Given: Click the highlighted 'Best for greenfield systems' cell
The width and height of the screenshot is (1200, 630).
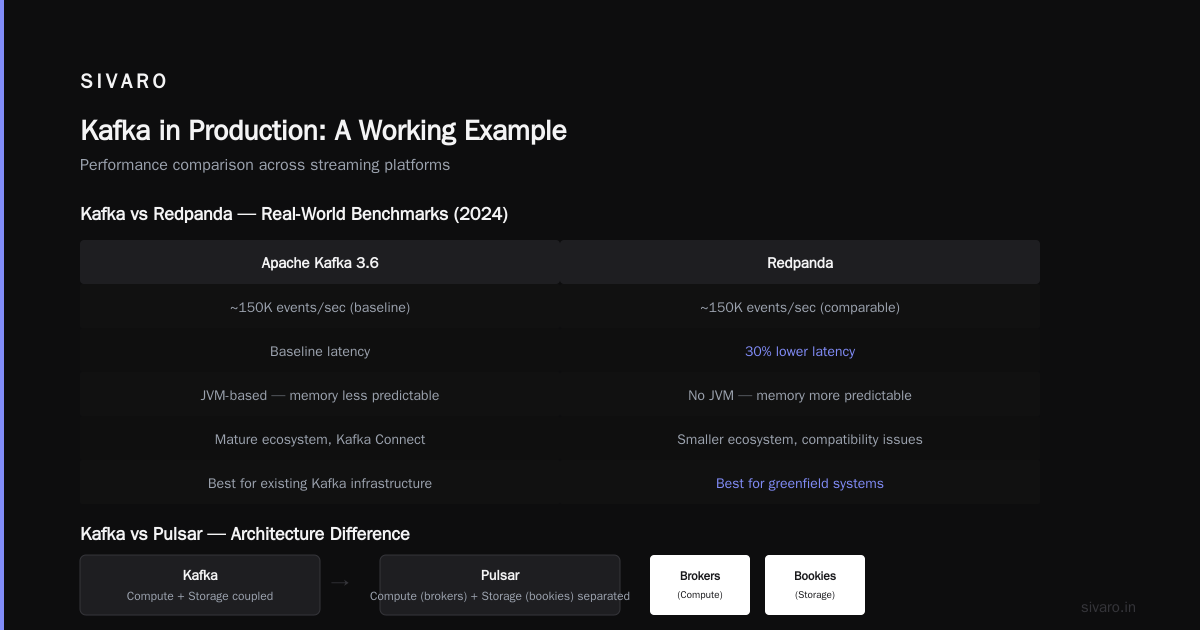Looking at the screenshot, I should click(800, 483).
